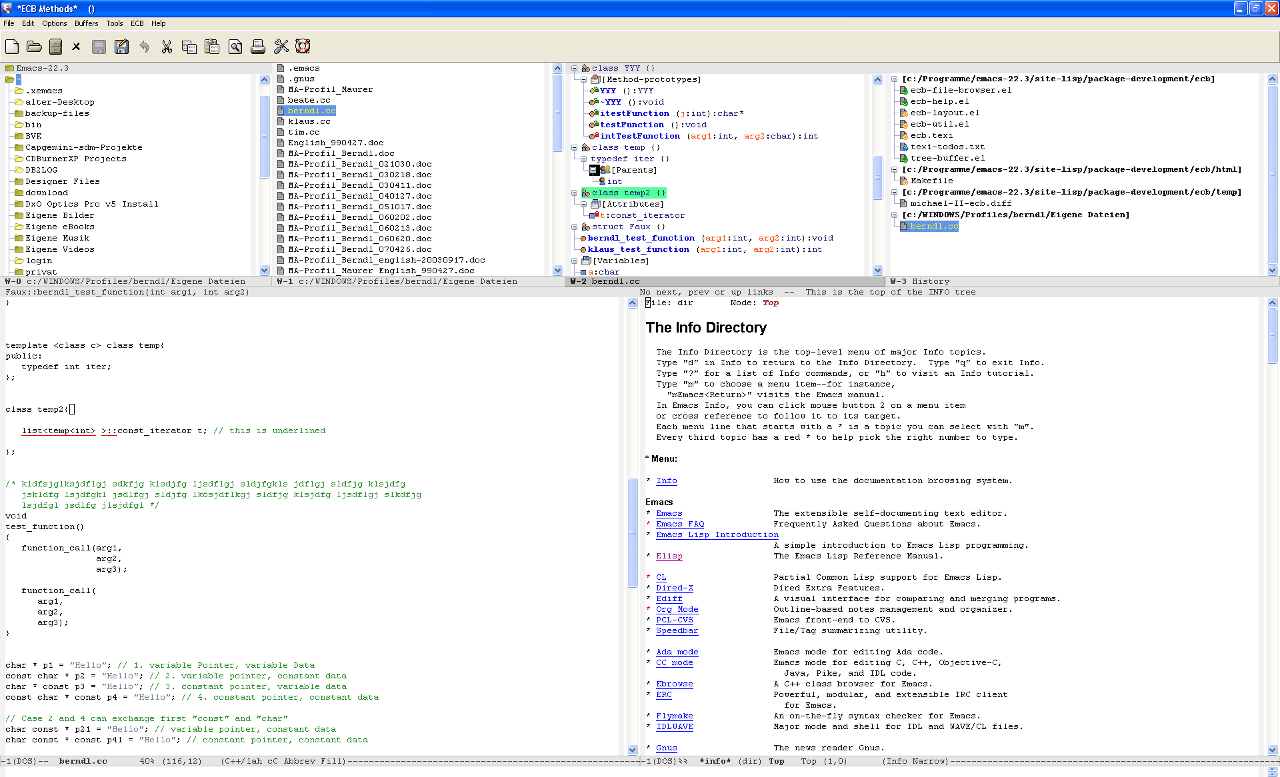Click the Open File folder icon
The width and height of the screenshot is (1280, 777).
pyautogui.click(x=34, y=46)
